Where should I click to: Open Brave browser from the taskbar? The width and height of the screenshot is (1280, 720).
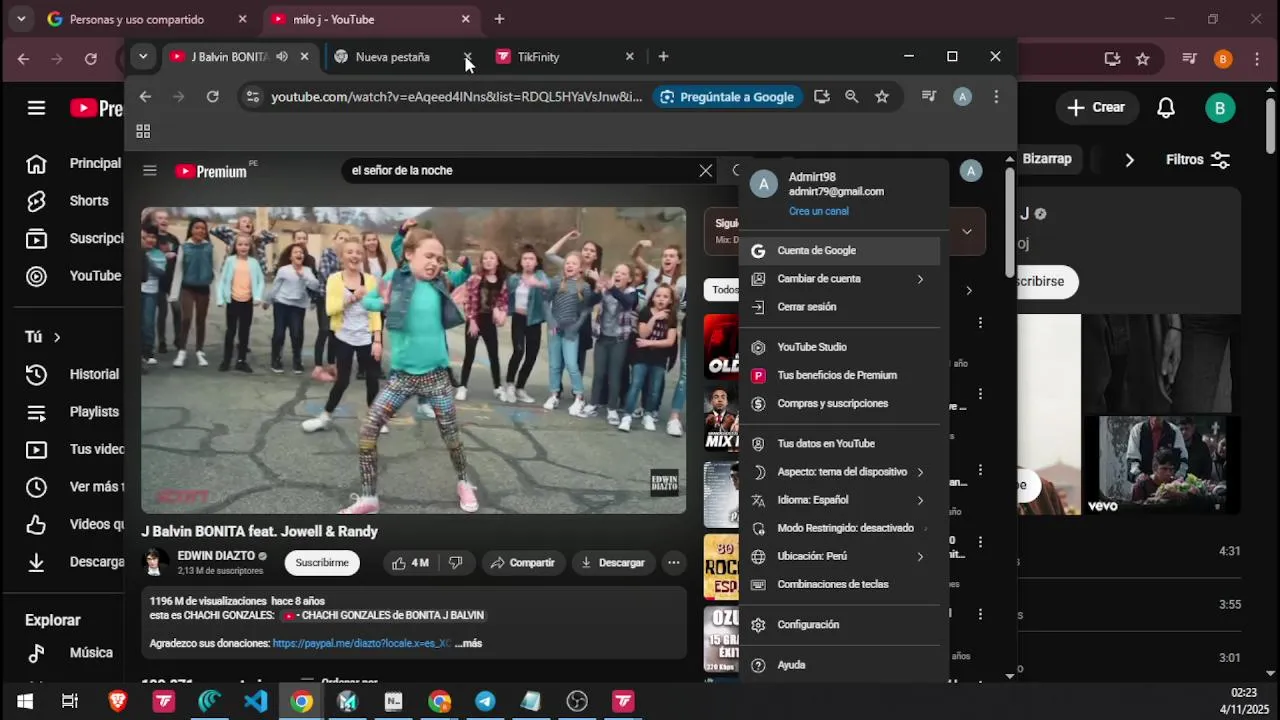118,701
